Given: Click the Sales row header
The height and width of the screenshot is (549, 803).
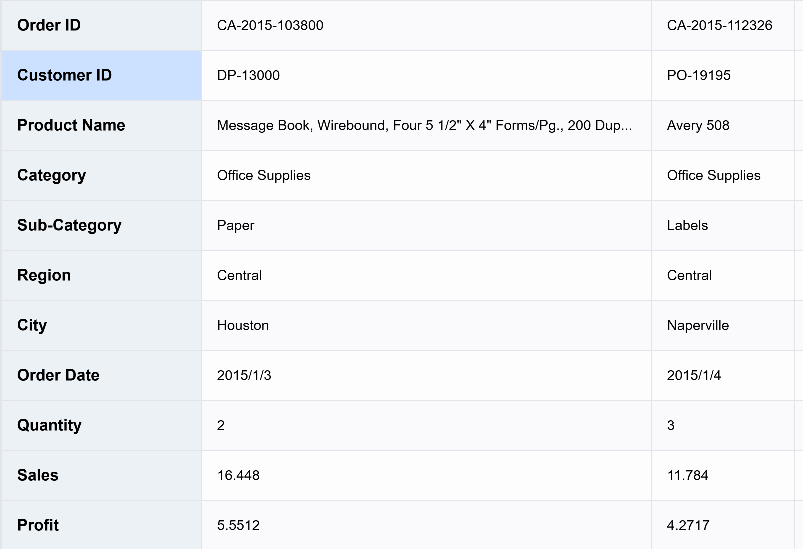Looking at the screenshot, I should [100, 475].
